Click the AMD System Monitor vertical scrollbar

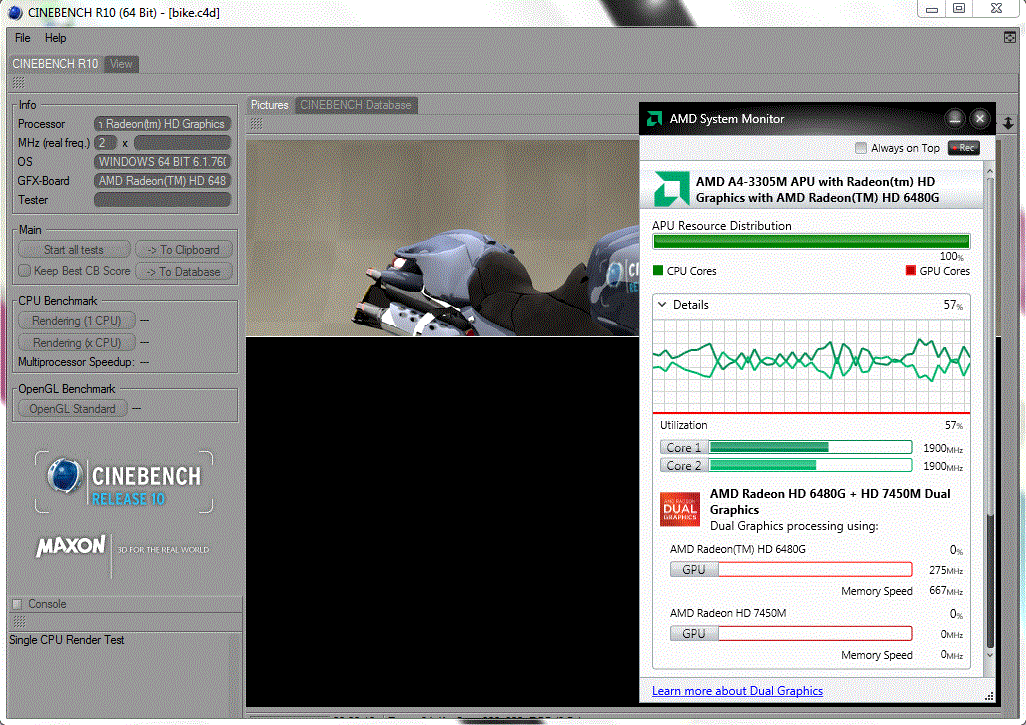pyautogui.click(x=989, y=412)
